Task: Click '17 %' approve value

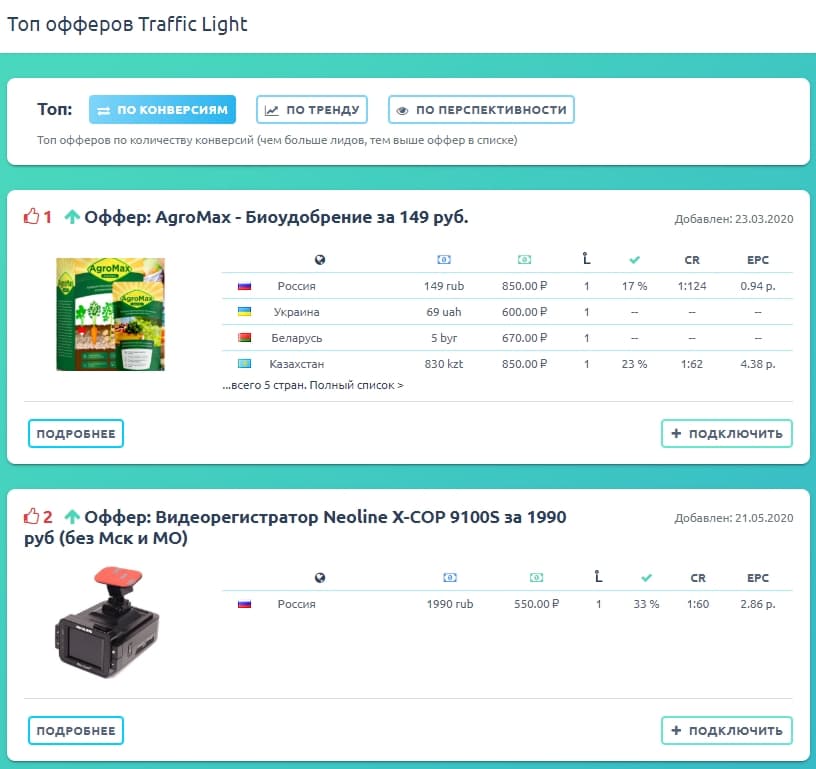Action: click(634, 286)
